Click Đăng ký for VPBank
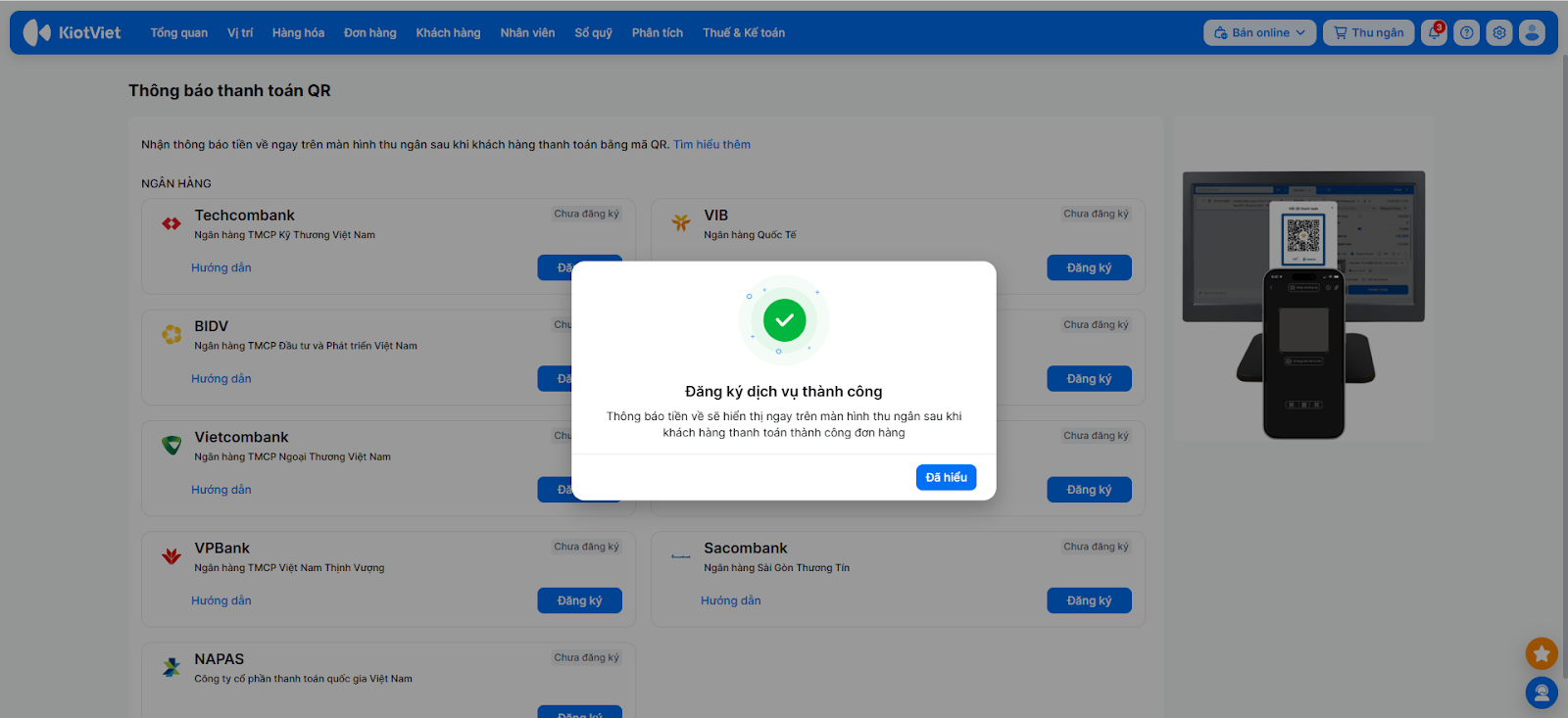This screenshot has width=1568, height=718. pyautogui.click(x=579, y=600)
